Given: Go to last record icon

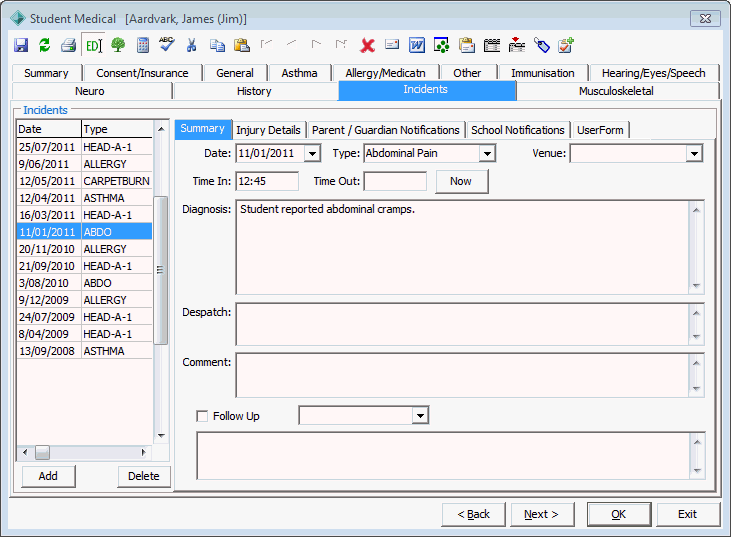Looking at the screenshot, I should 341,44.
